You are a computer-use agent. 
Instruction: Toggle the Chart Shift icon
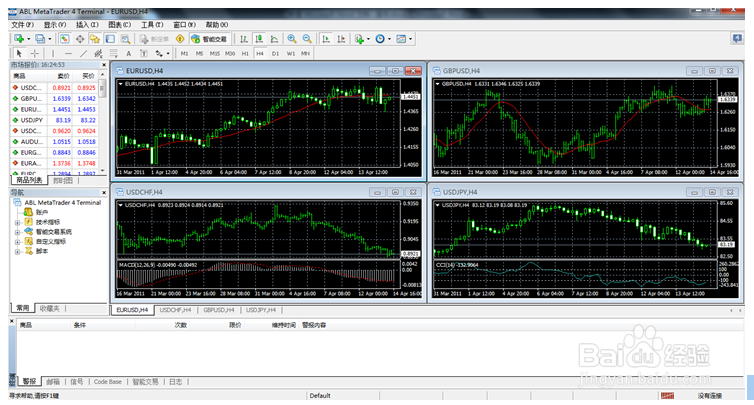click(341, 39)
